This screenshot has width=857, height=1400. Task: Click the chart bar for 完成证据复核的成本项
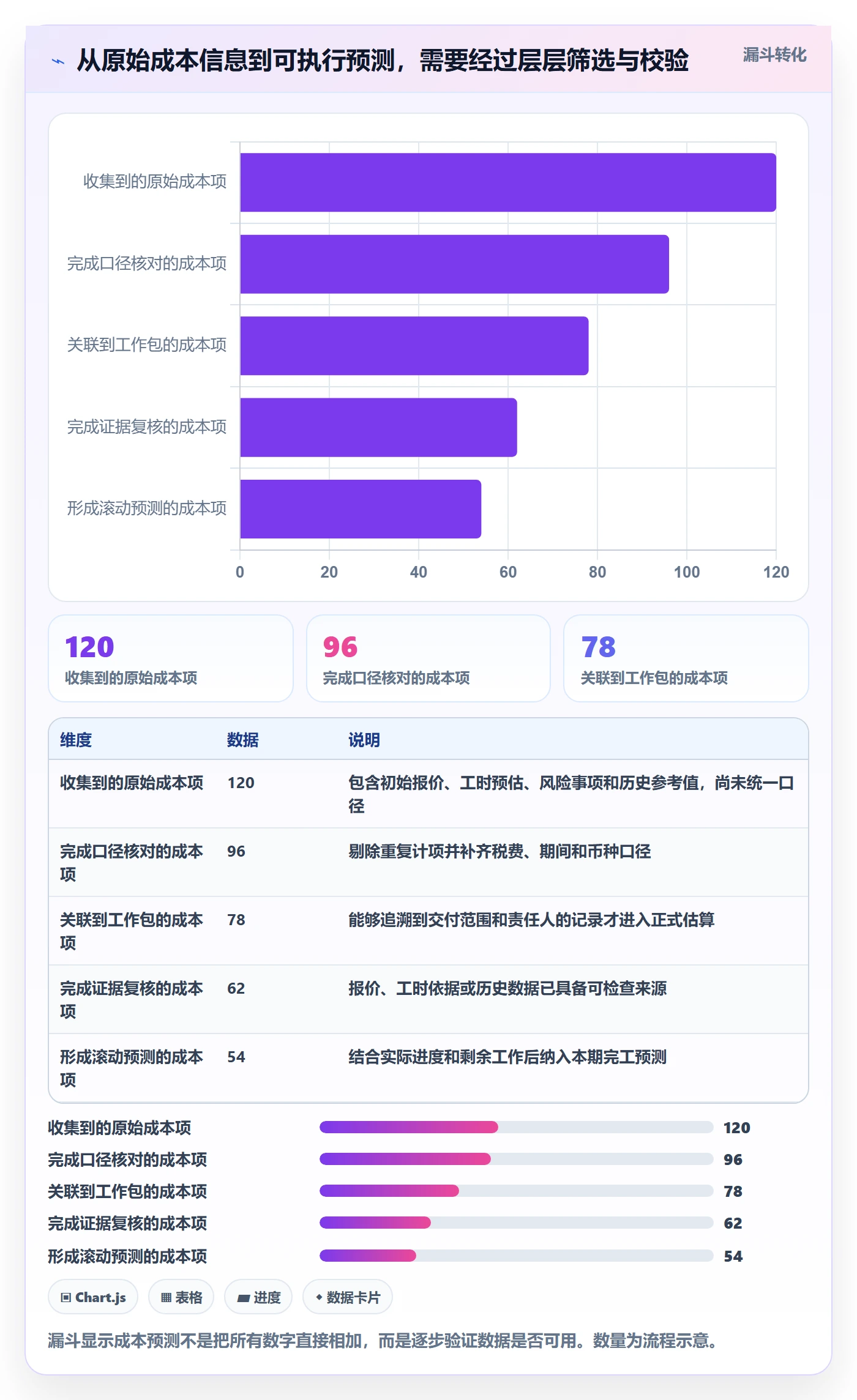[378, 427]
